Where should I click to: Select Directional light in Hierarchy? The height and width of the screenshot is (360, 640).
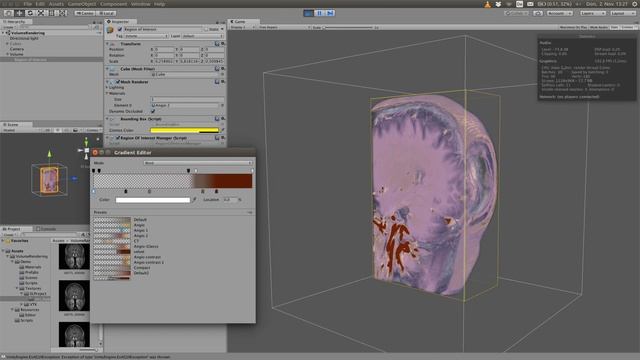coord(24,38)
